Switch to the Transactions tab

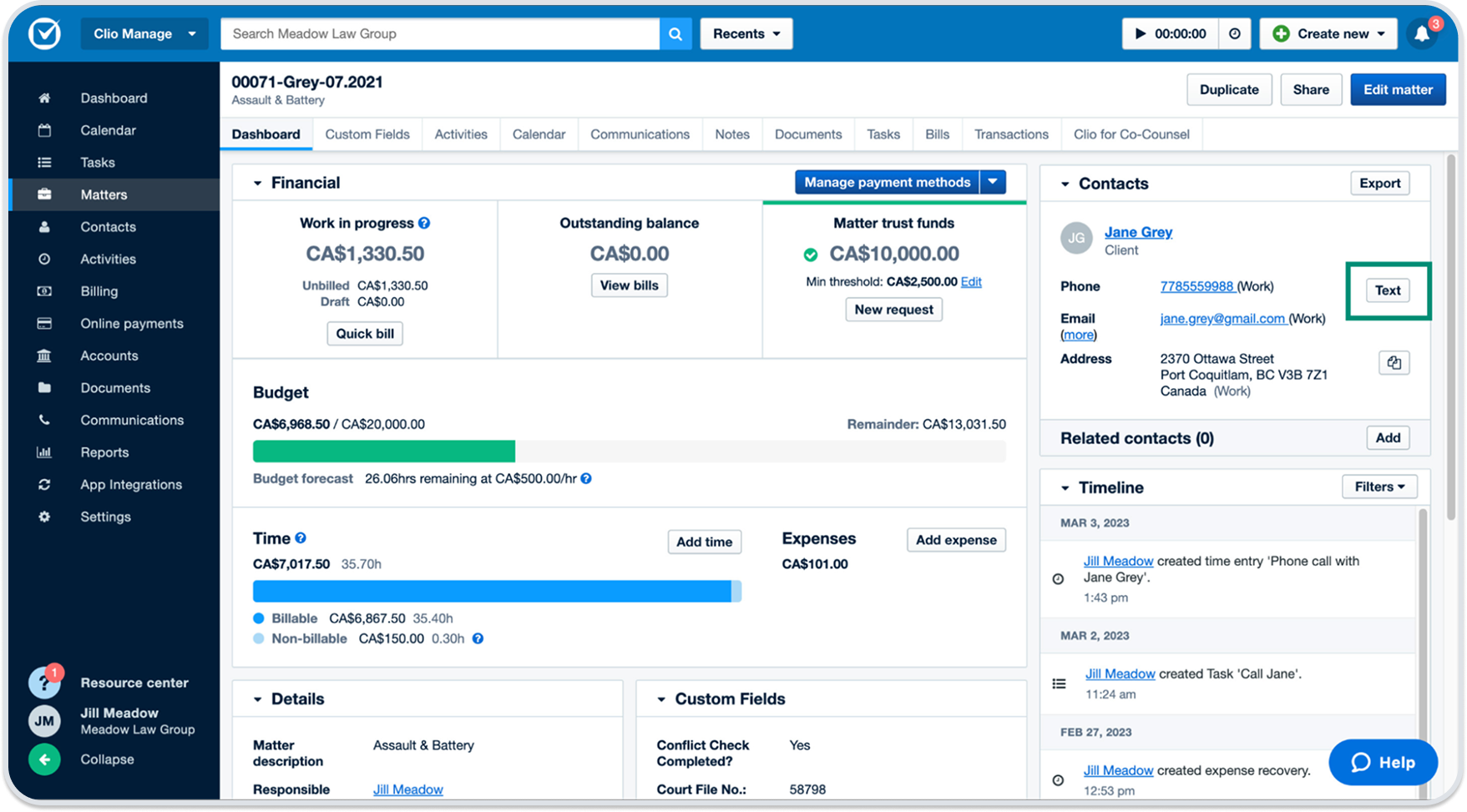tap(1011, 134)
